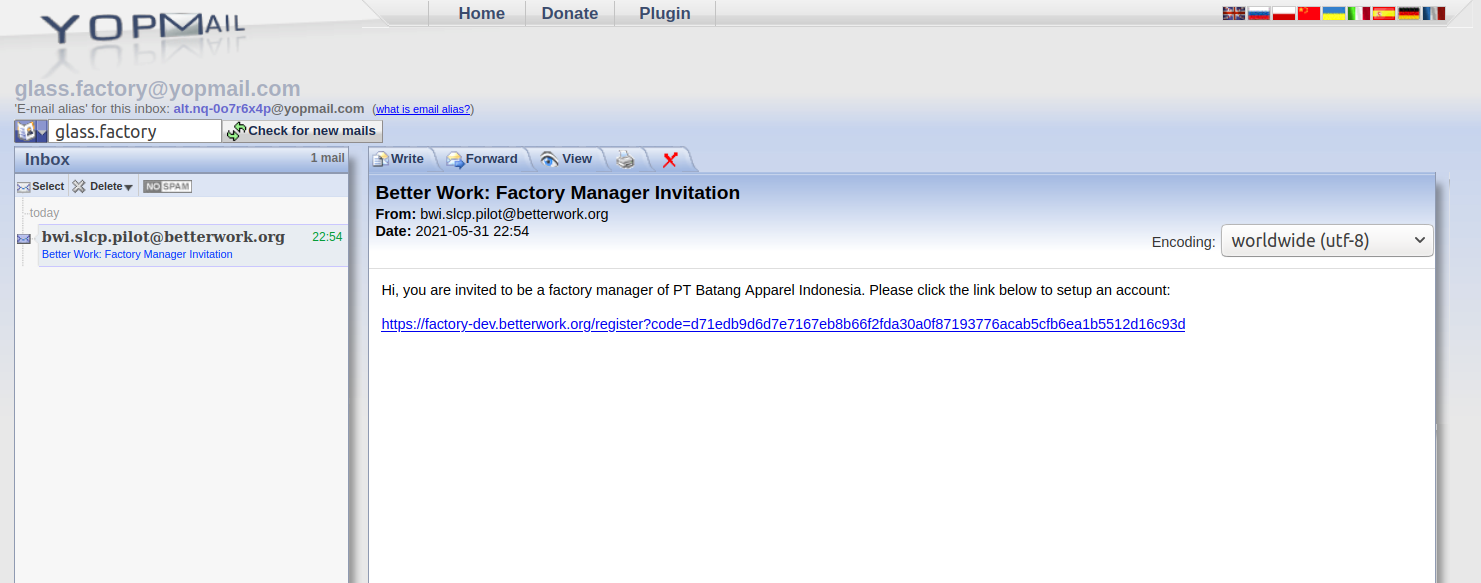Open mail from bwi.slcp.pilot@betterwork.org in inbox list

[x=163, y=237]
